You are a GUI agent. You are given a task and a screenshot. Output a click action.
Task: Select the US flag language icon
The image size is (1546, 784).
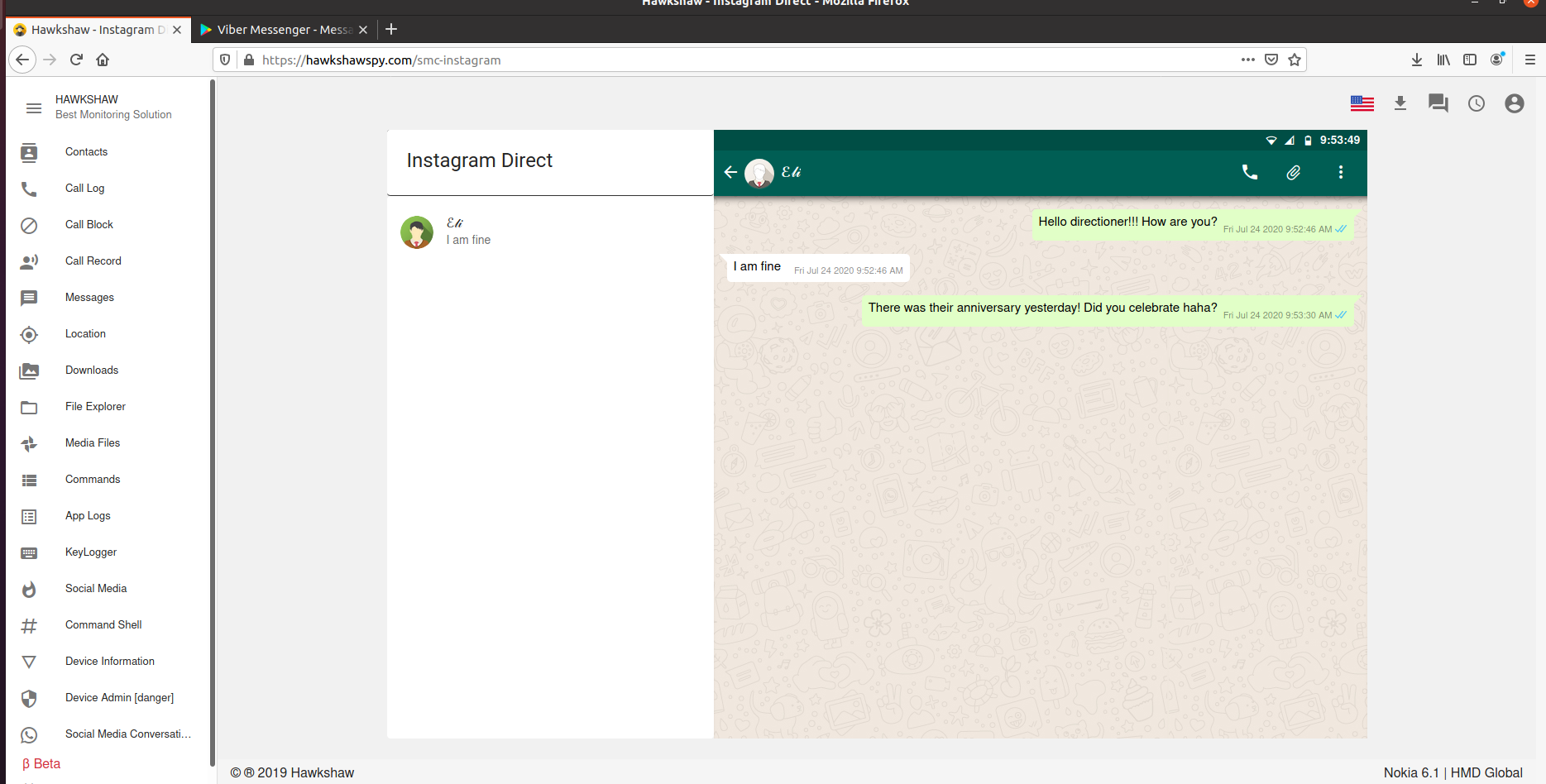coord(1362,103)
